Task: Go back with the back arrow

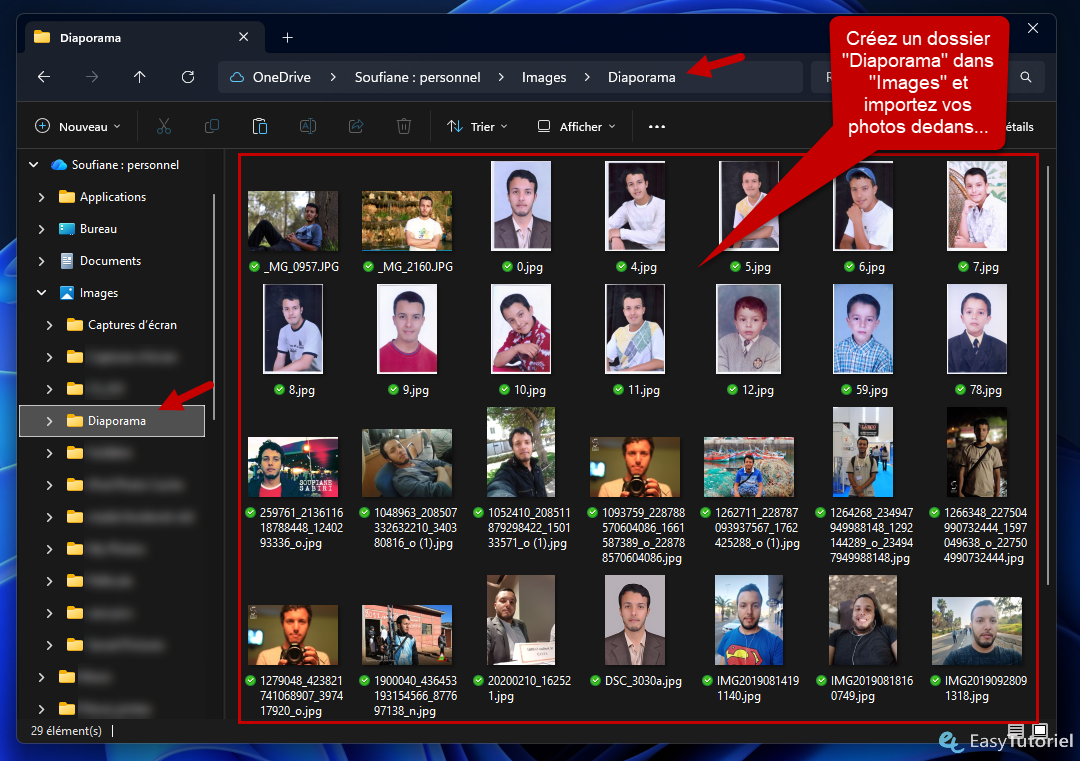Action: coord(44,77)
